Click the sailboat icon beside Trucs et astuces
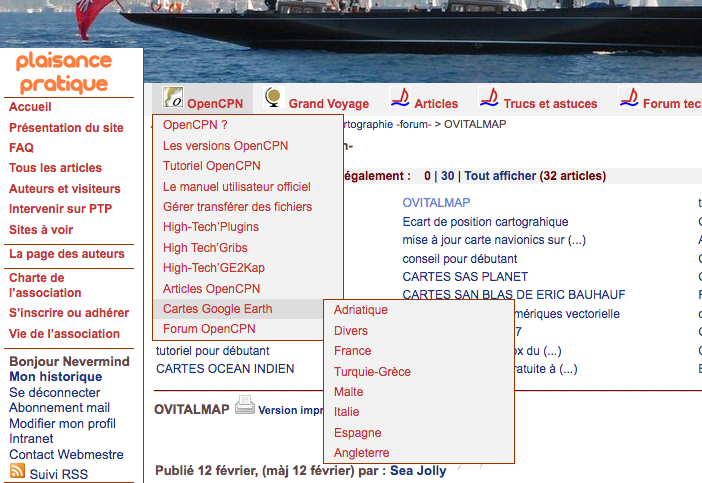 (x=489, y=97)
